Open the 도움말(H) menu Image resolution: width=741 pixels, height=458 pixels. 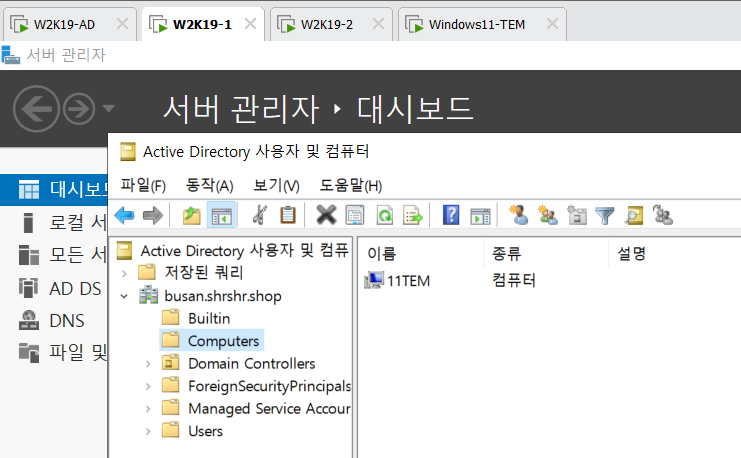tap(351, 185)
